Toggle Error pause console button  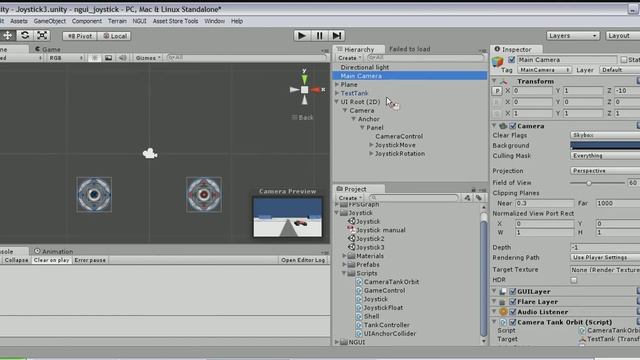pos(90,260)
